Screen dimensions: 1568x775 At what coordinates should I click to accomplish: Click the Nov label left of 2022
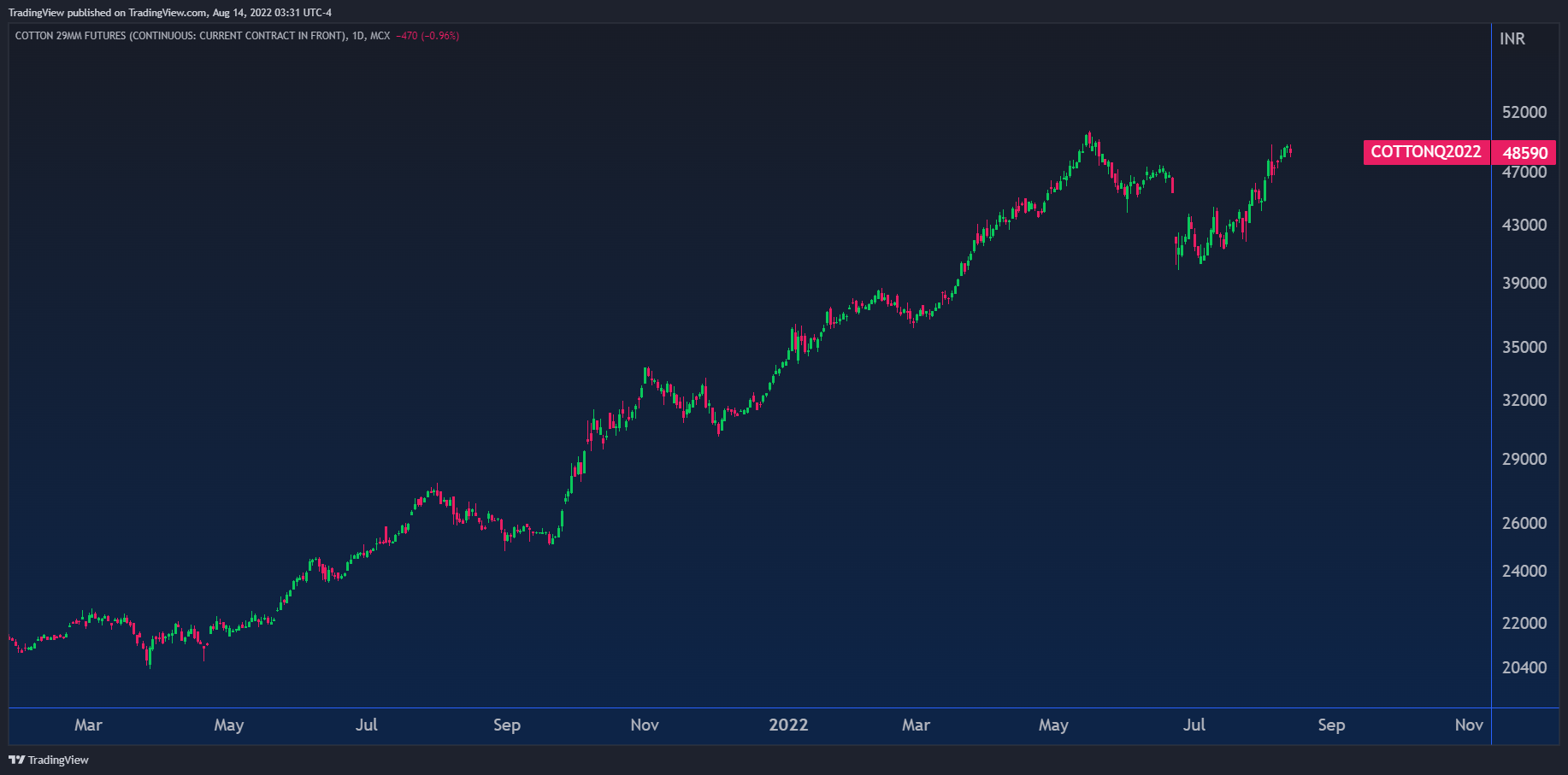[645, 725]
